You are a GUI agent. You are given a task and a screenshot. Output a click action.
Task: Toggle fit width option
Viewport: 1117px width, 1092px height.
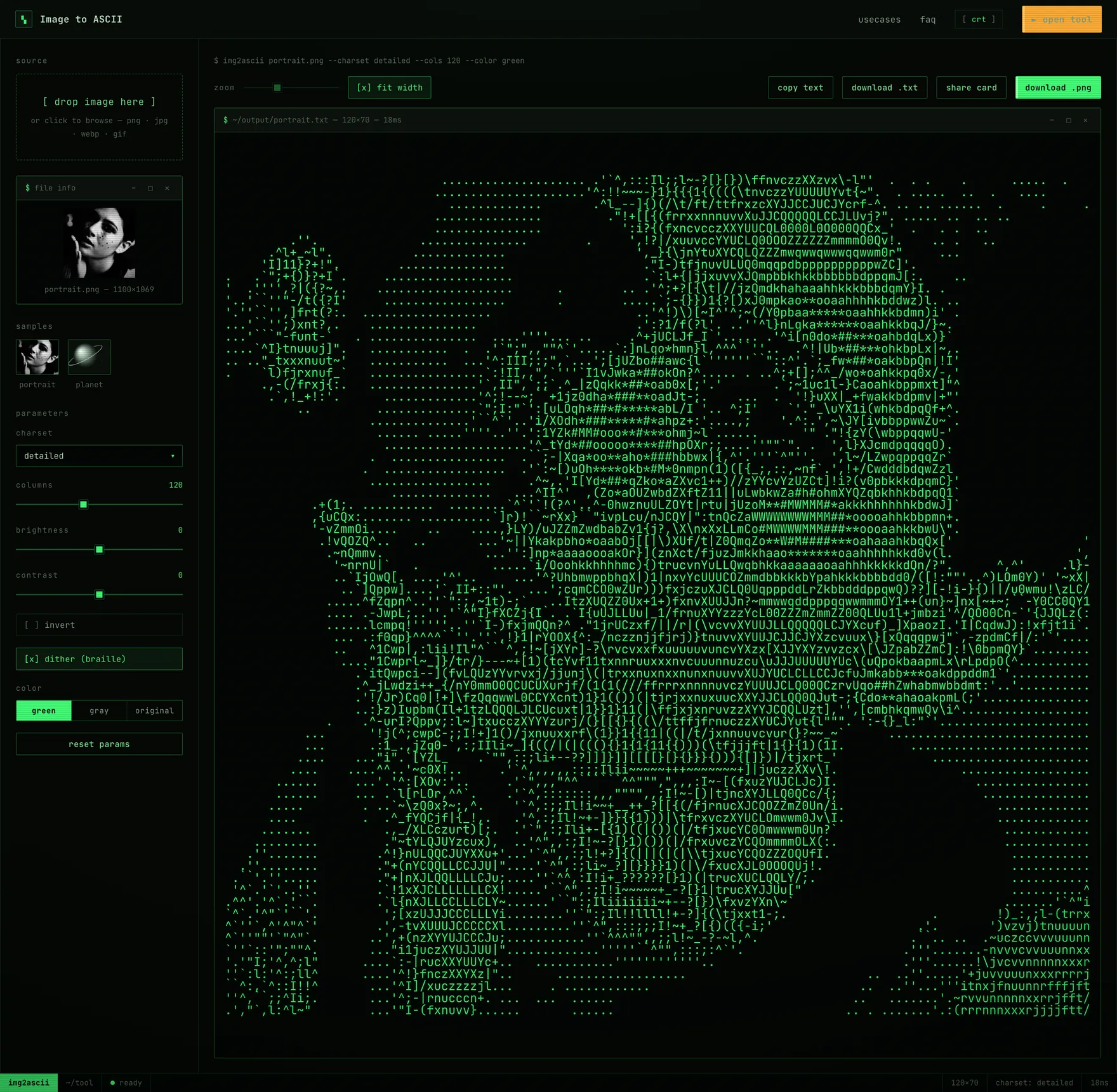390,88
